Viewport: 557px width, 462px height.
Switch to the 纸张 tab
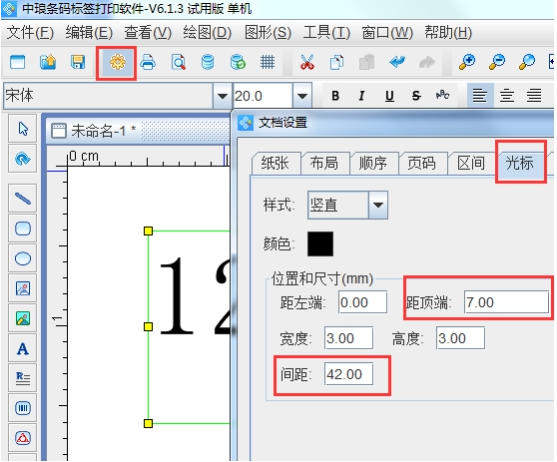(x=275, y=163)
